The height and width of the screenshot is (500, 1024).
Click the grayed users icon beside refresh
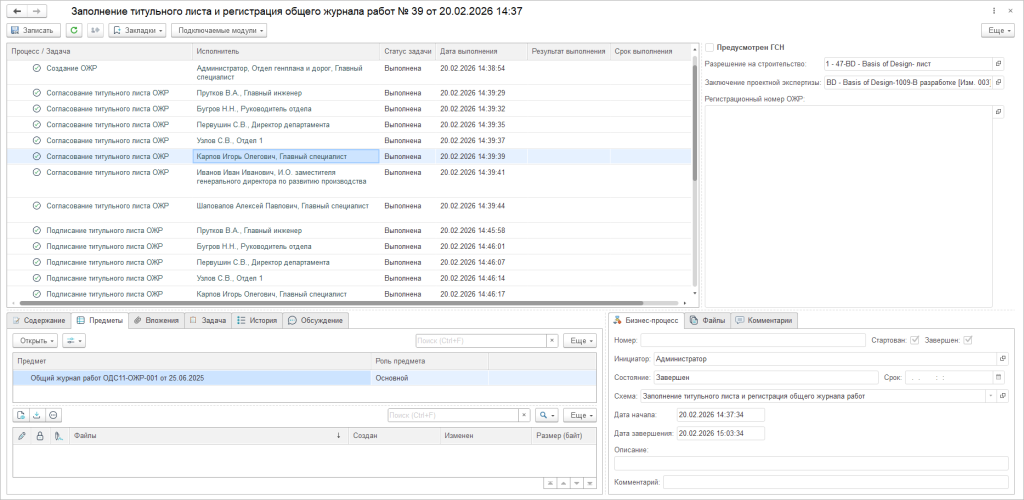tap(95, 30)
